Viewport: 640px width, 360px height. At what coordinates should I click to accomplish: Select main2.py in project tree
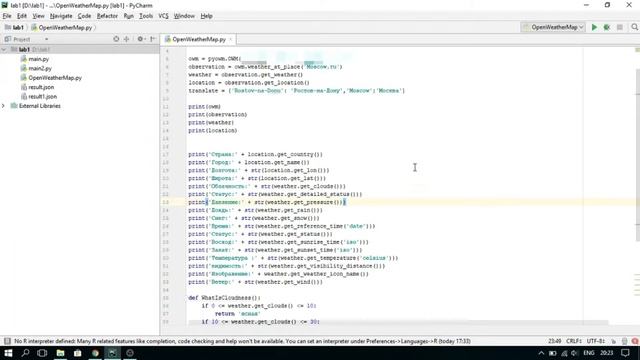pos(40,68)
